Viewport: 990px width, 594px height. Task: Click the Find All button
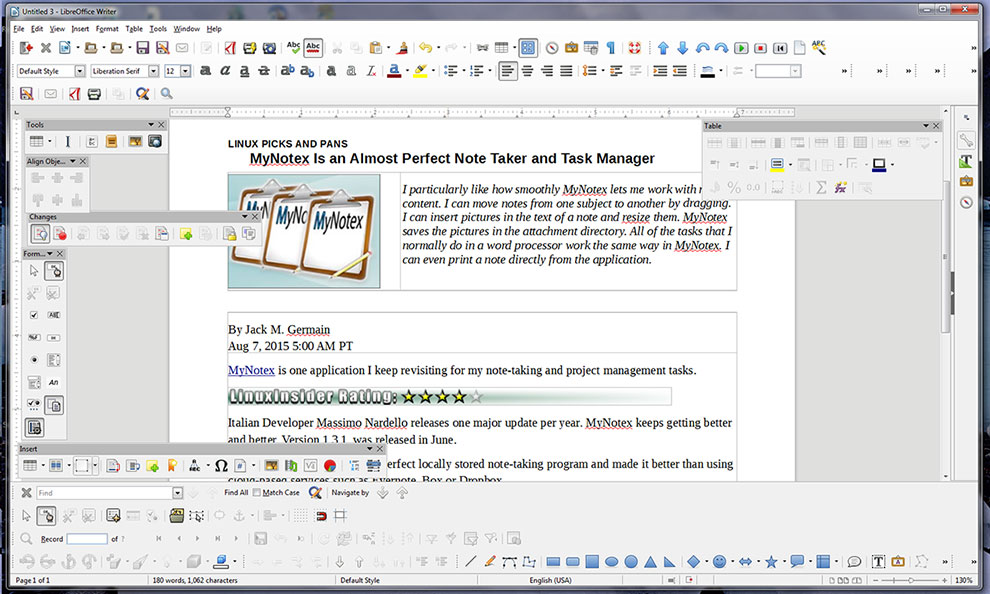[x=236, y=492]
